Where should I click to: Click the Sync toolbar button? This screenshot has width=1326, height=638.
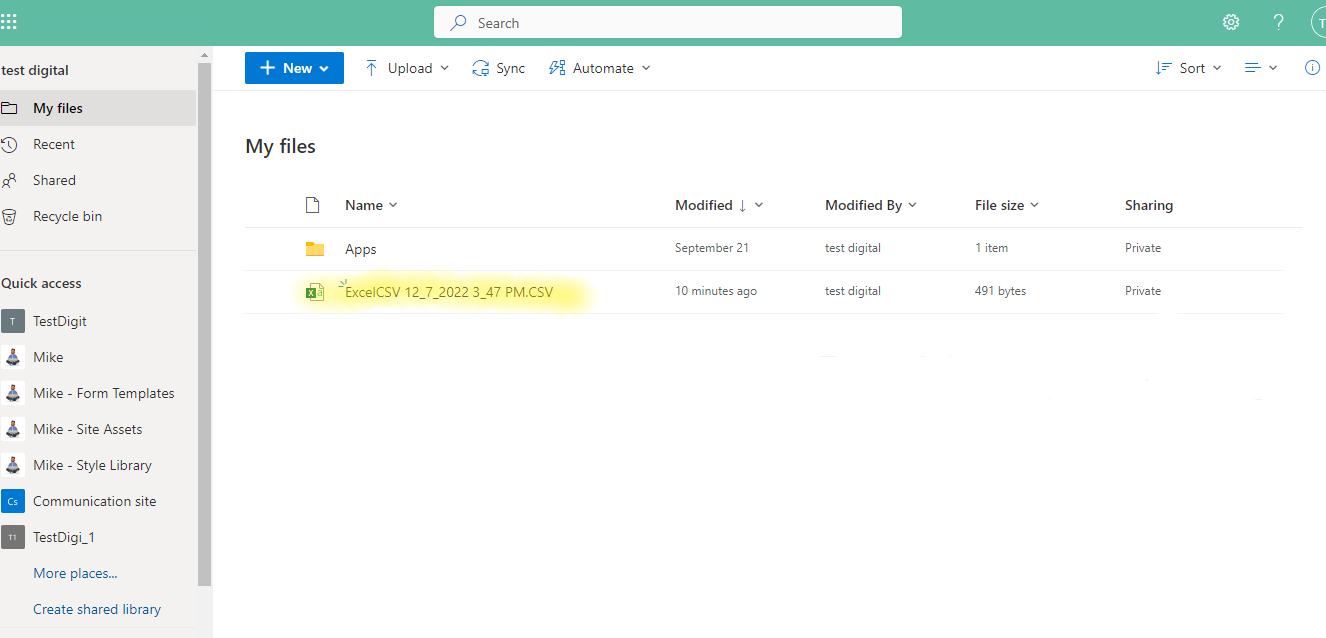(x=498, y=68)
